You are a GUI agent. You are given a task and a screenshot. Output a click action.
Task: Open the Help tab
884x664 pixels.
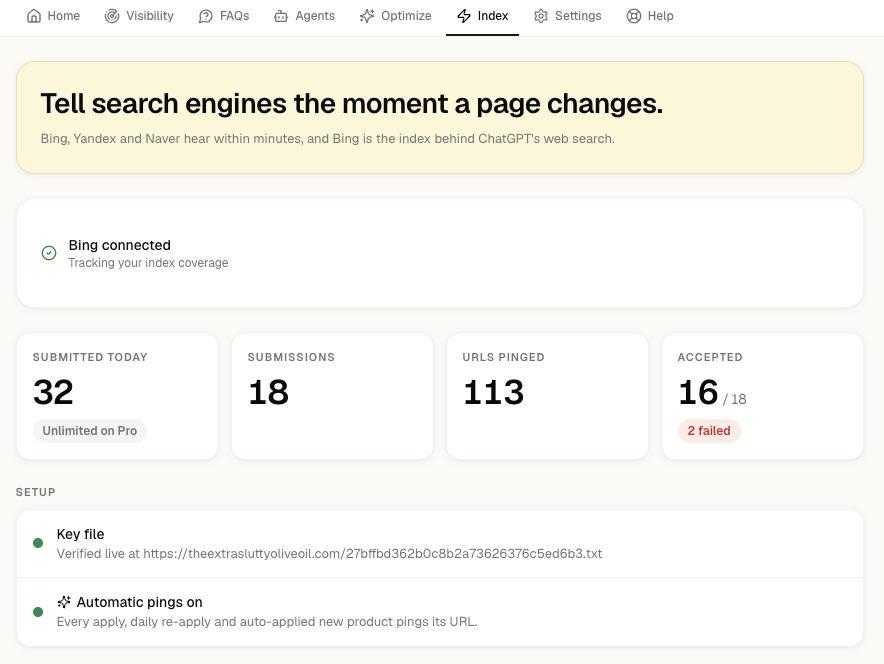pos(650,16)
